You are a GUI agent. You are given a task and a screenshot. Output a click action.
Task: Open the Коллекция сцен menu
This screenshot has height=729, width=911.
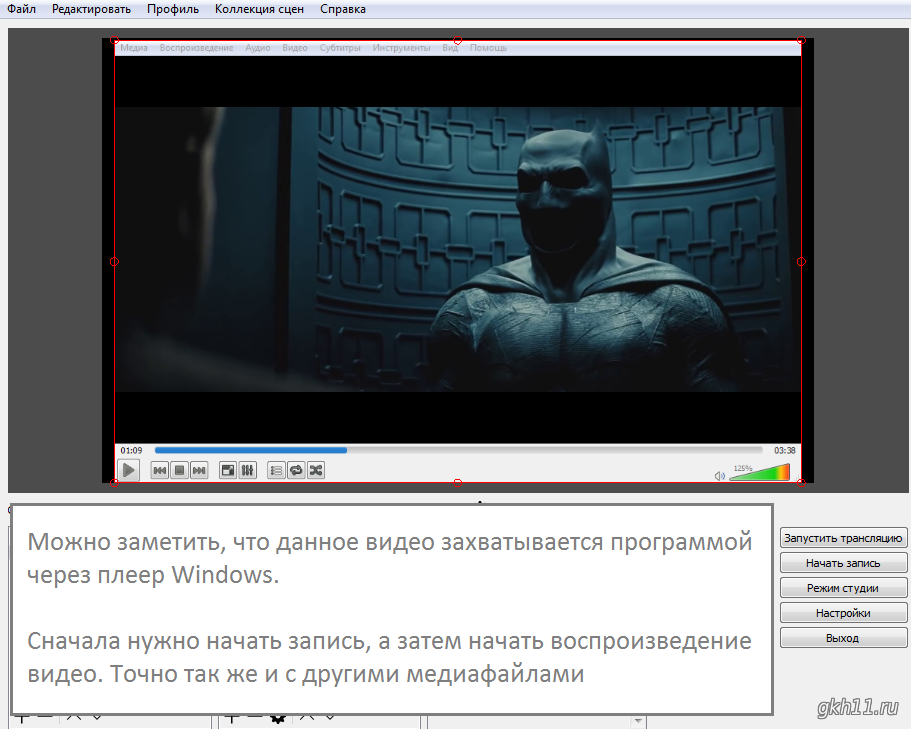click(259, 9)
